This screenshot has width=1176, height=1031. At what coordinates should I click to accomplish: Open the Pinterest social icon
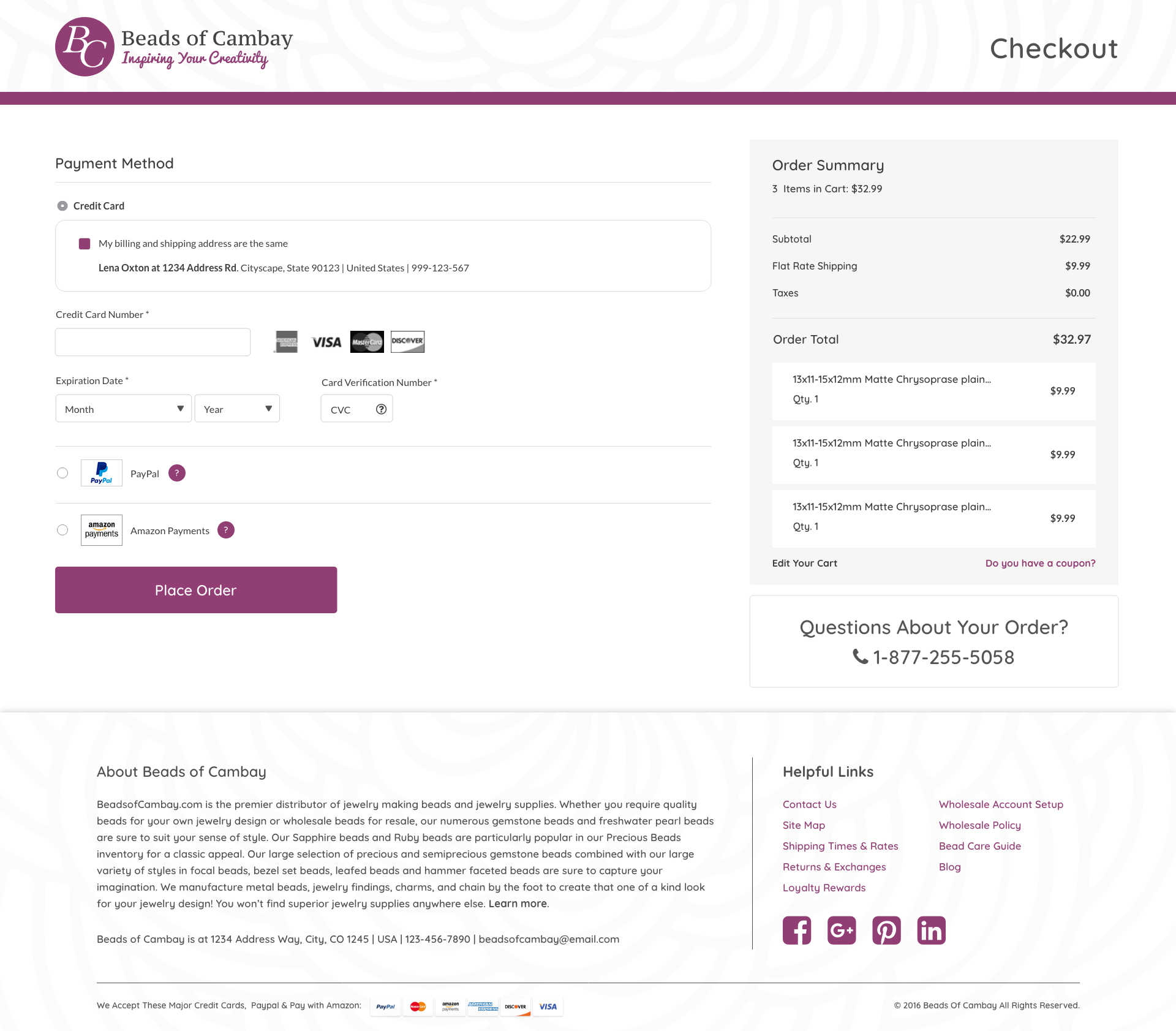click(x=886, y=931)
